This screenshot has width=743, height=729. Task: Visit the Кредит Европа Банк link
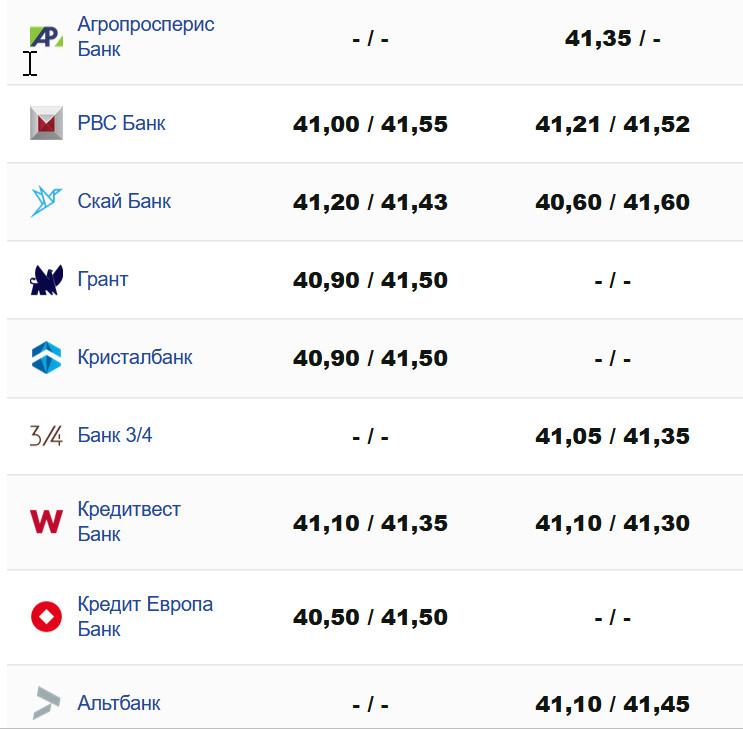(x=145, y=617)
